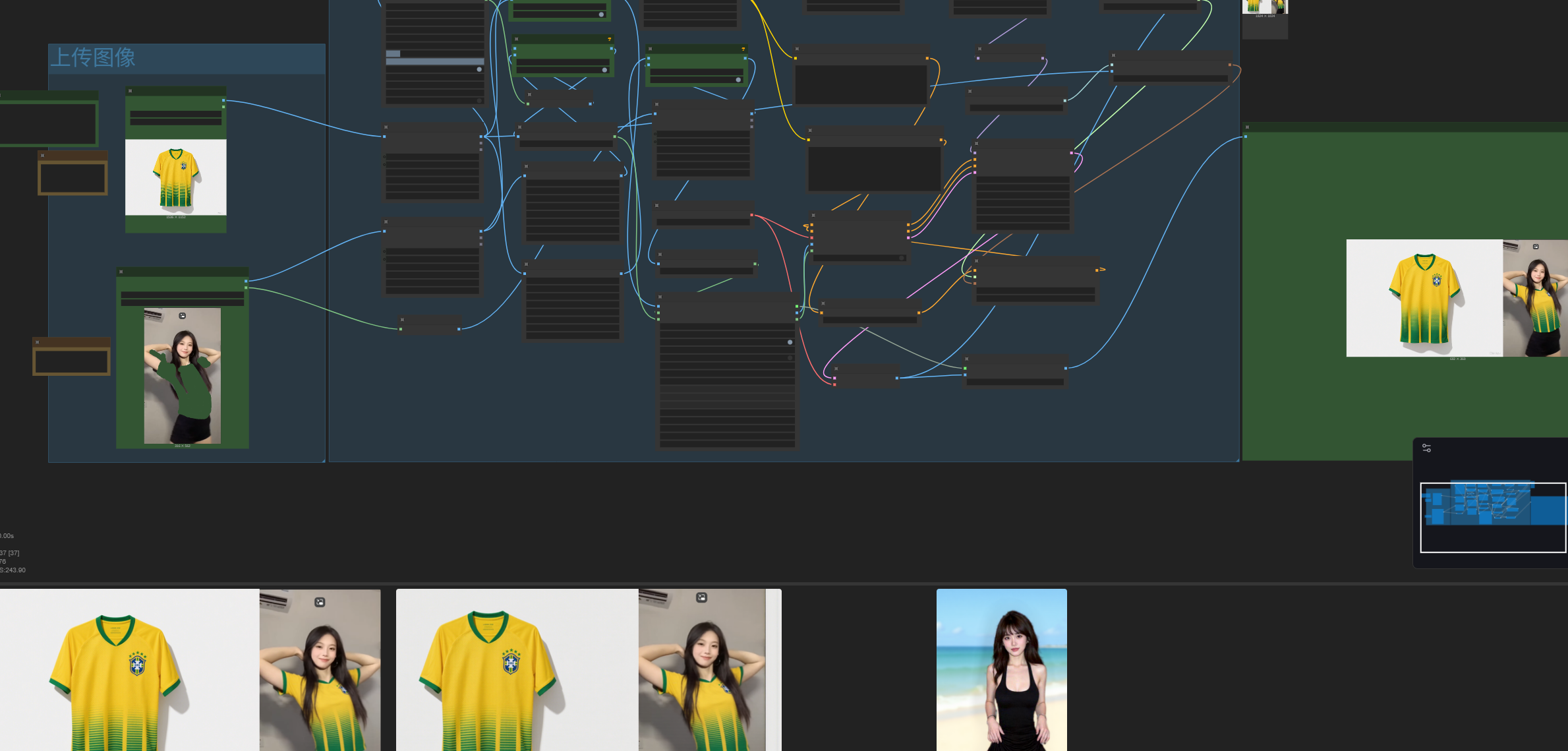Click image icon on large green node preview

coord(1536,247)
